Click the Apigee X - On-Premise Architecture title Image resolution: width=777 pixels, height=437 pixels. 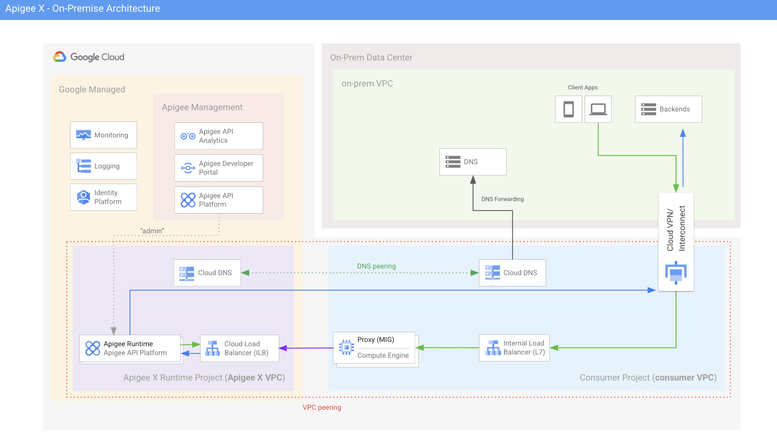click(83, 8)
